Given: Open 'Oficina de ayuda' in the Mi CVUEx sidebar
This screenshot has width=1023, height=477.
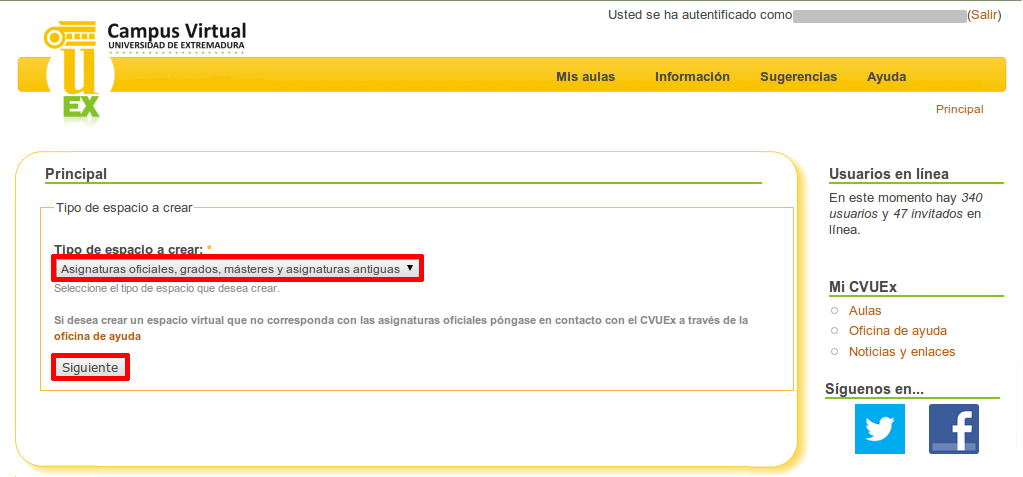Looking at the screenshot, I should (897, 331).
